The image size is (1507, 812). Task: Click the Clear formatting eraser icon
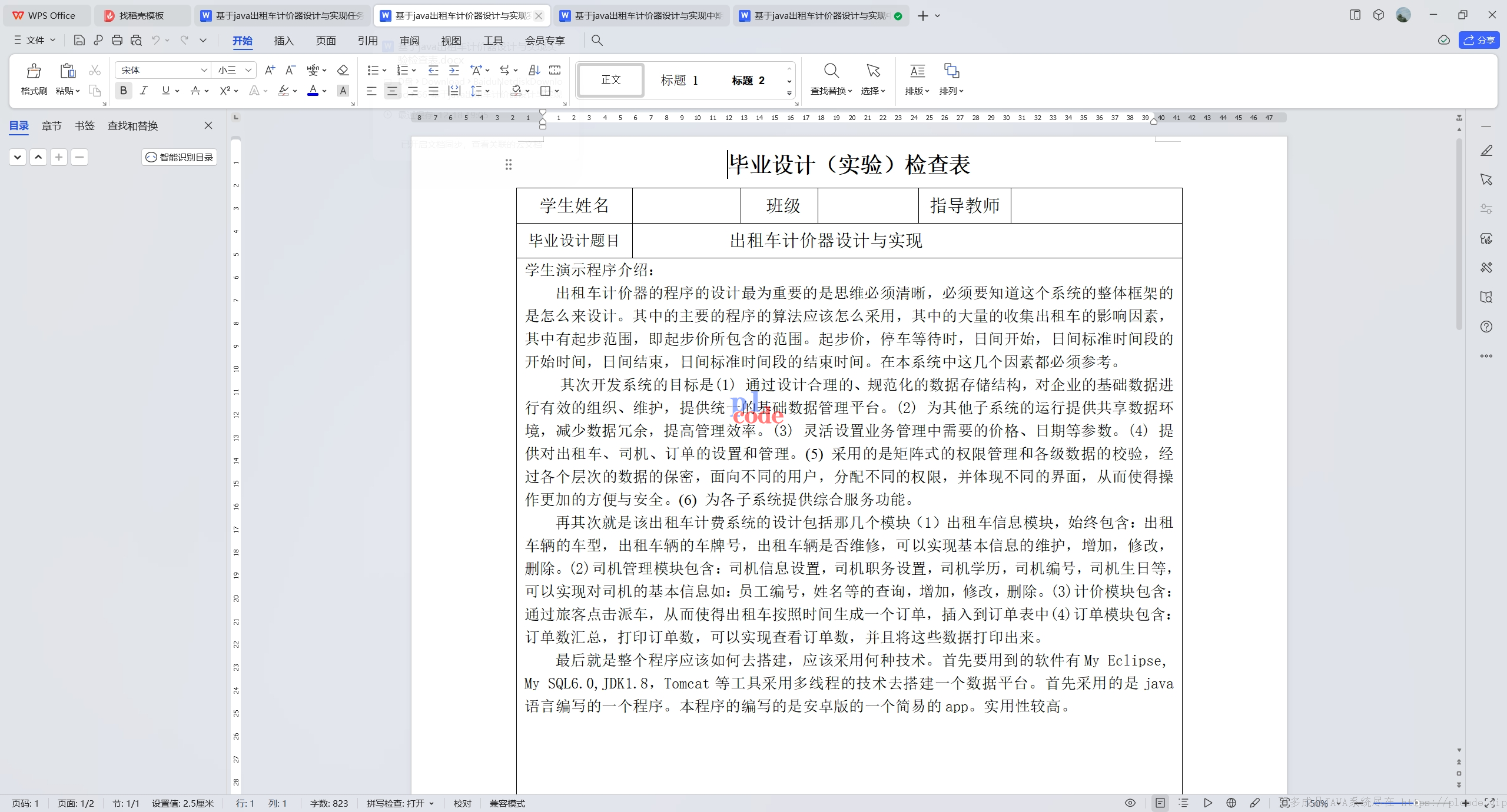[343, 71]
